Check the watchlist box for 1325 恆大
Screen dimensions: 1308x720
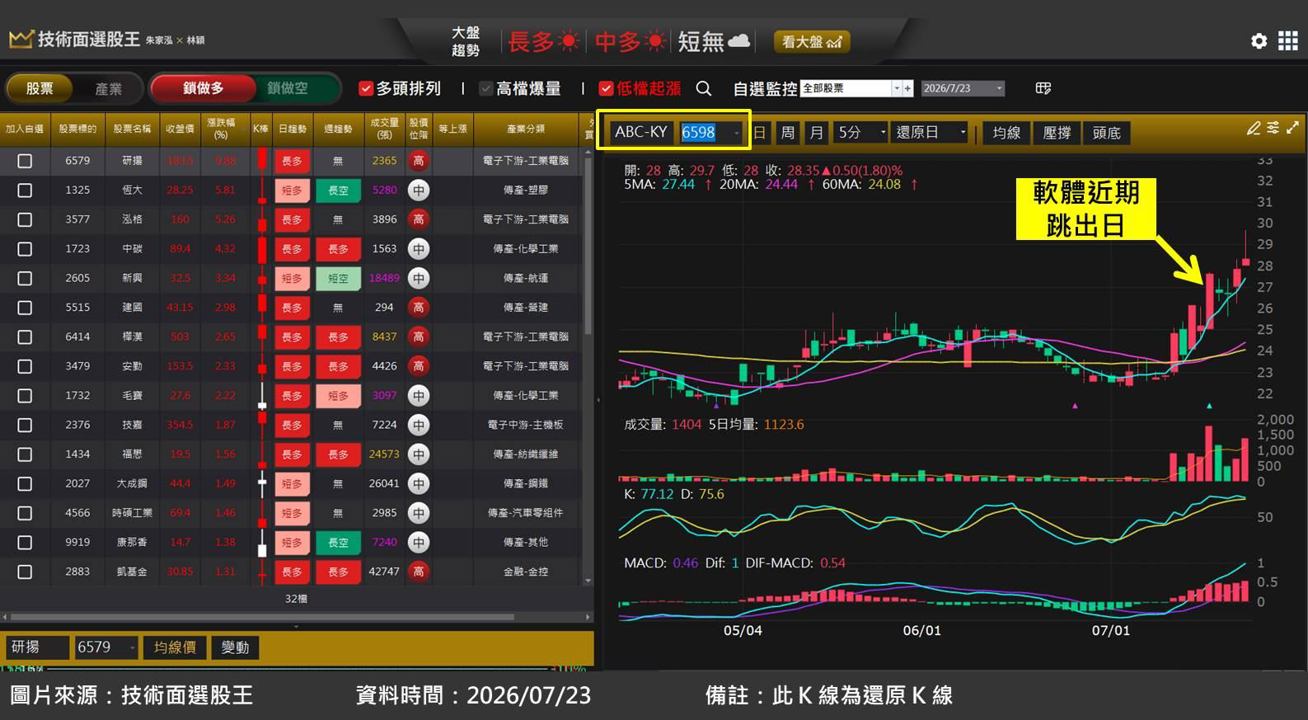point(25,189)
